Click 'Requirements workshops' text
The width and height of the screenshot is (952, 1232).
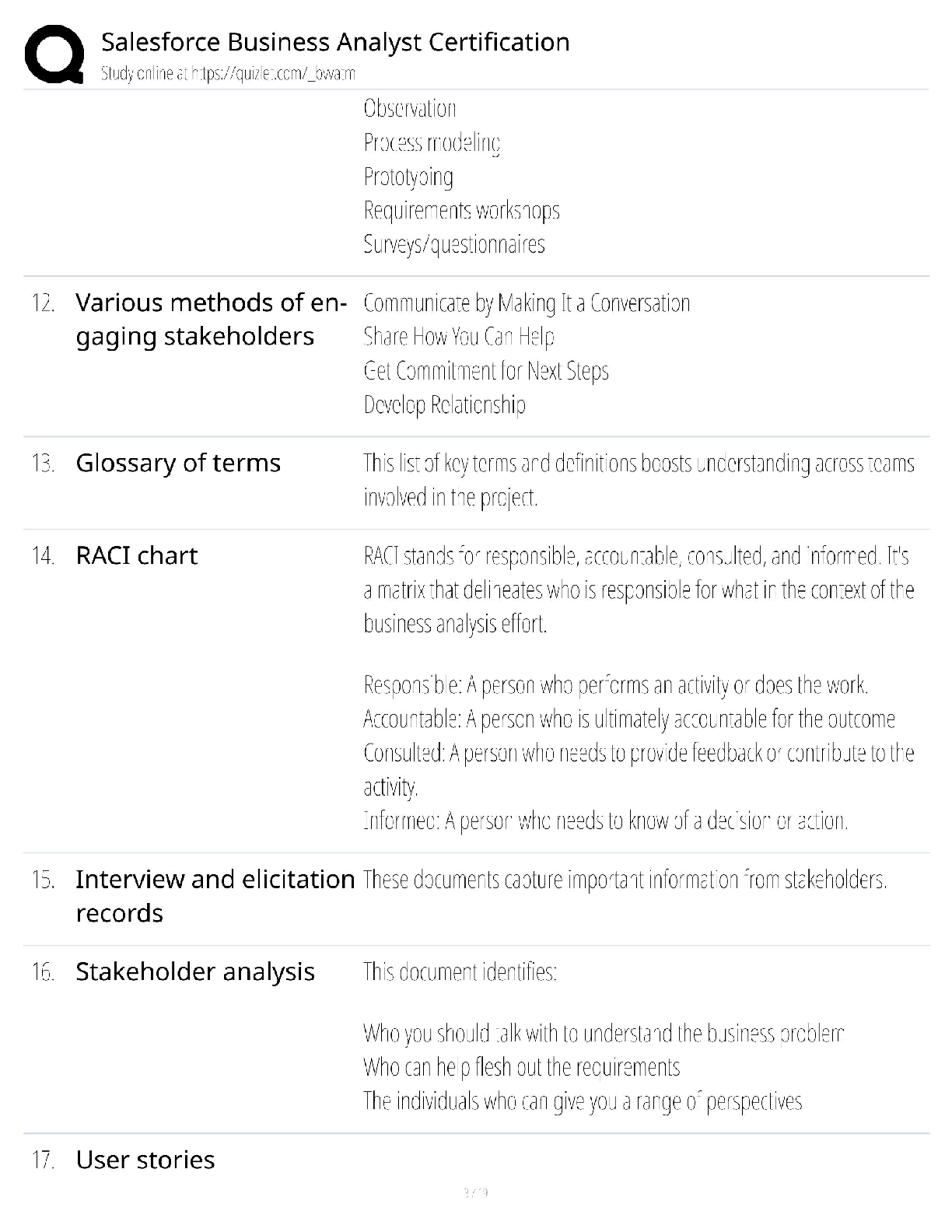click(461, 210)
